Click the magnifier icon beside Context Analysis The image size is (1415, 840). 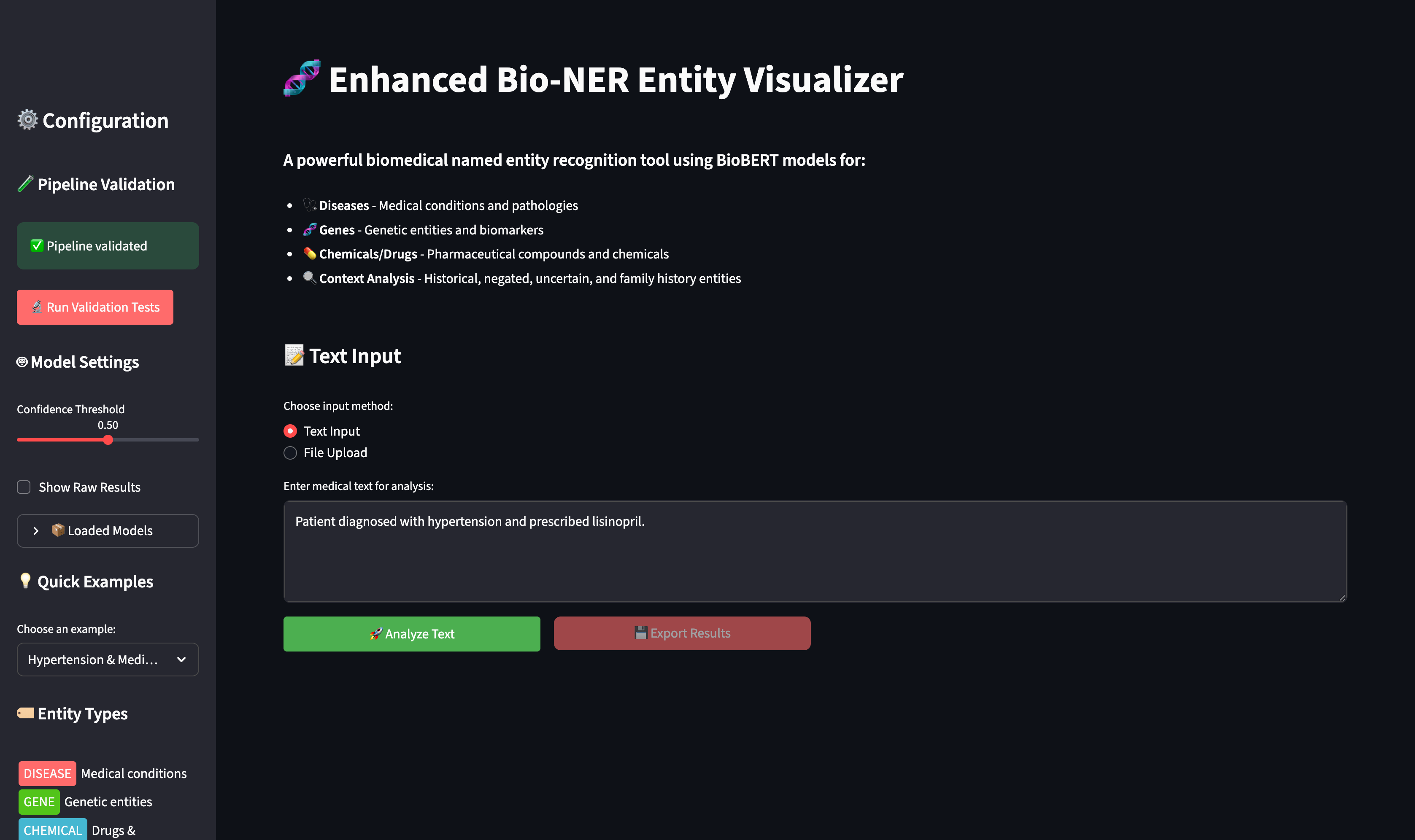point(309,278)
